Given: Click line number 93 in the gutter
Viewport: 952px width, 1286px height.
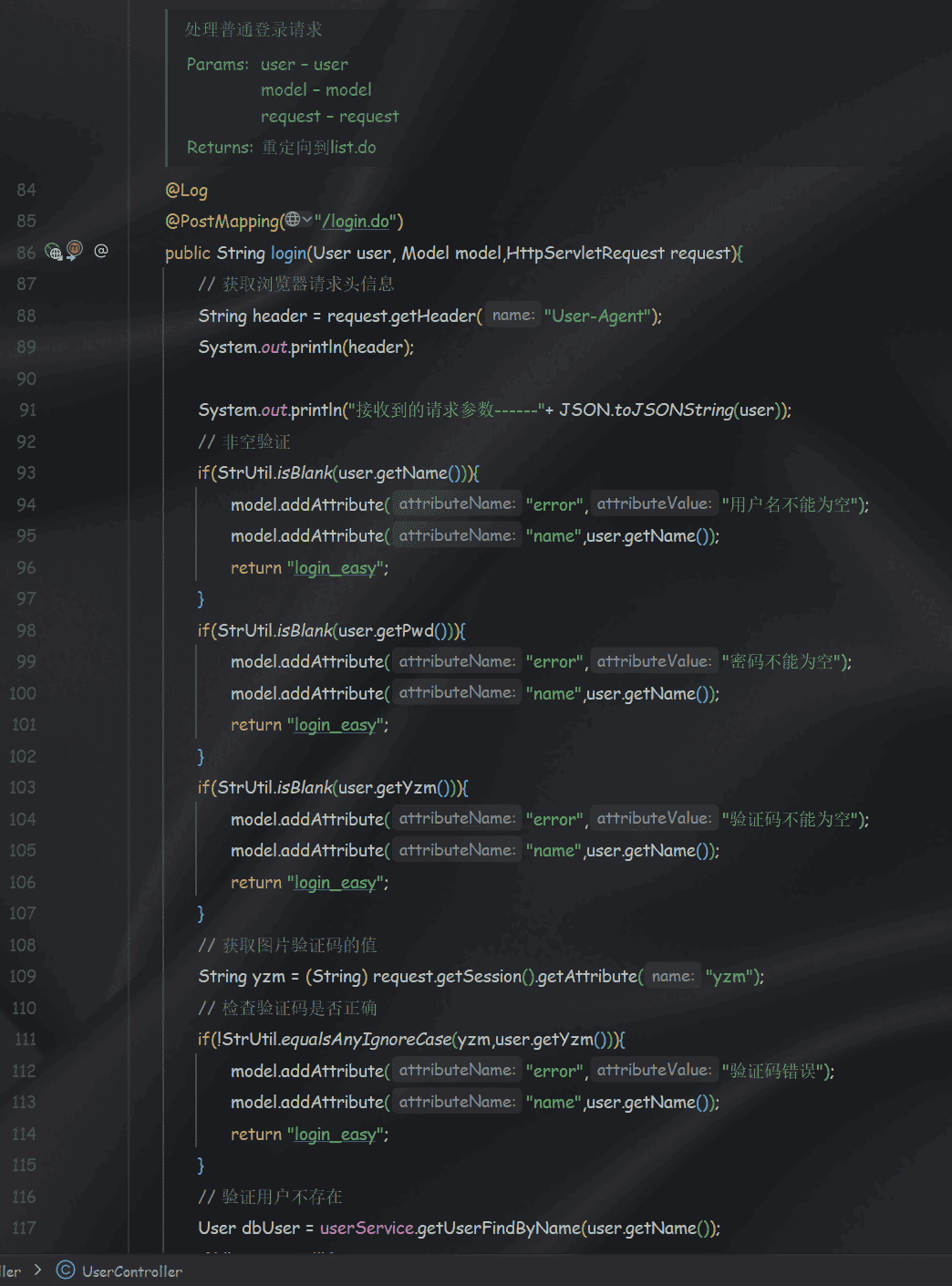Looking at the screenshot, I should pyautogui.click(x=26, y=472).
